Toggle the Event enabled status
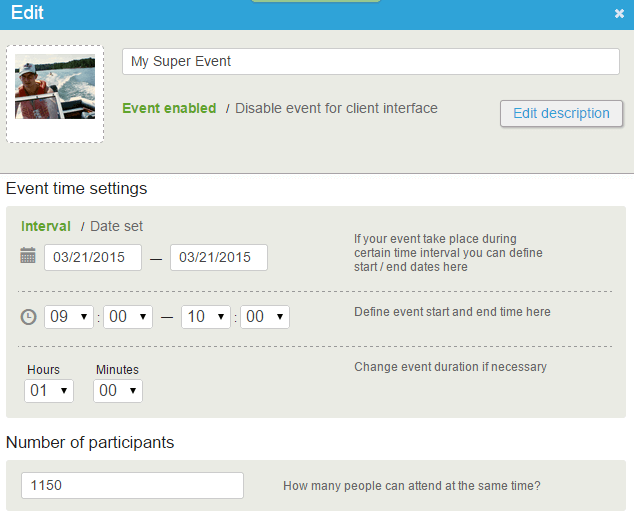 click(169, 108)
